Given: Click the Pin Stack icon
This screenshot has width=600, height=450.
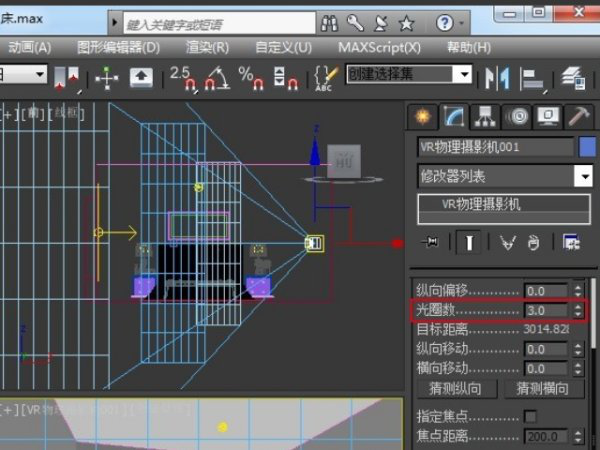Looking at the screenshot, I should pyautogui.click(x=431, y=242).
